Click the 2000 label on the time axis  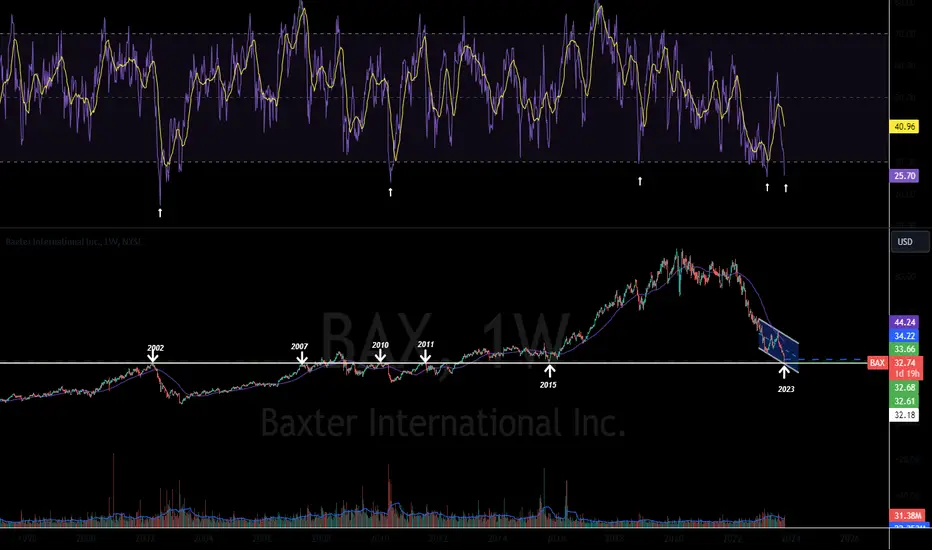tap(86, 539)
